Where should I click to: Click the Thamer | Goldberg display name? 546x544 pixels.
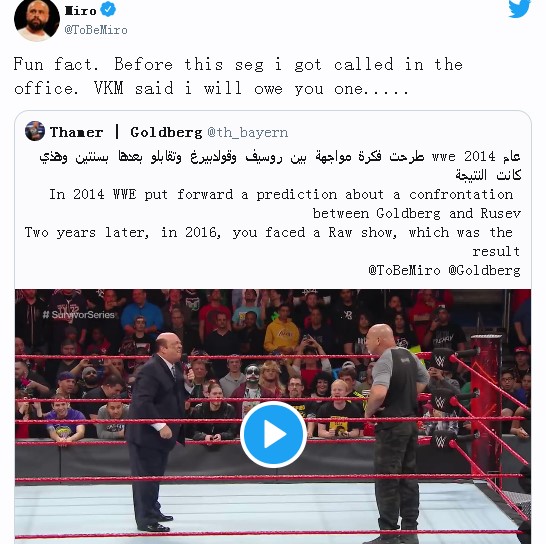coord(126,132)
